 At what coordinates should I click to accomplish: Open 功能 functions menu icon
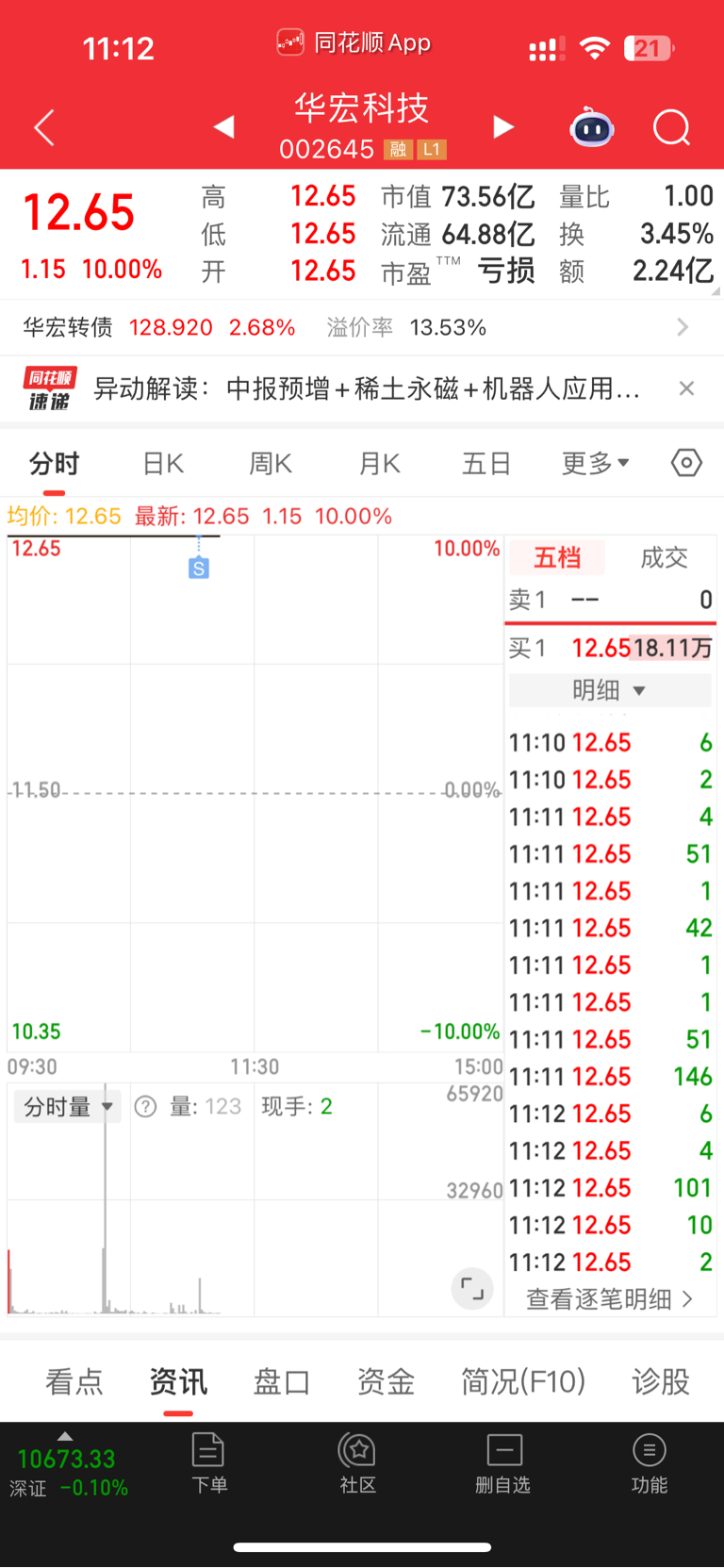(649, 1463)
